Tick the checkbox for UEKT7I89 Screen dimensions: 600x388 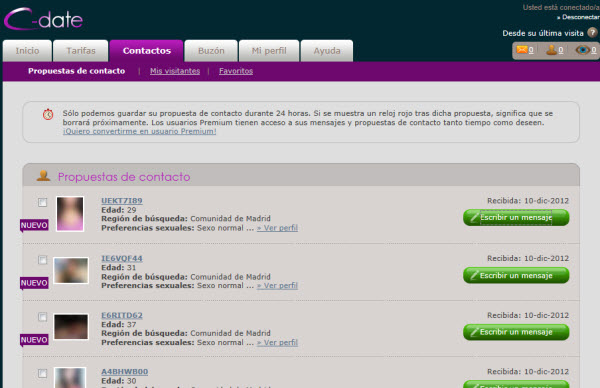[x=42, y=202]
